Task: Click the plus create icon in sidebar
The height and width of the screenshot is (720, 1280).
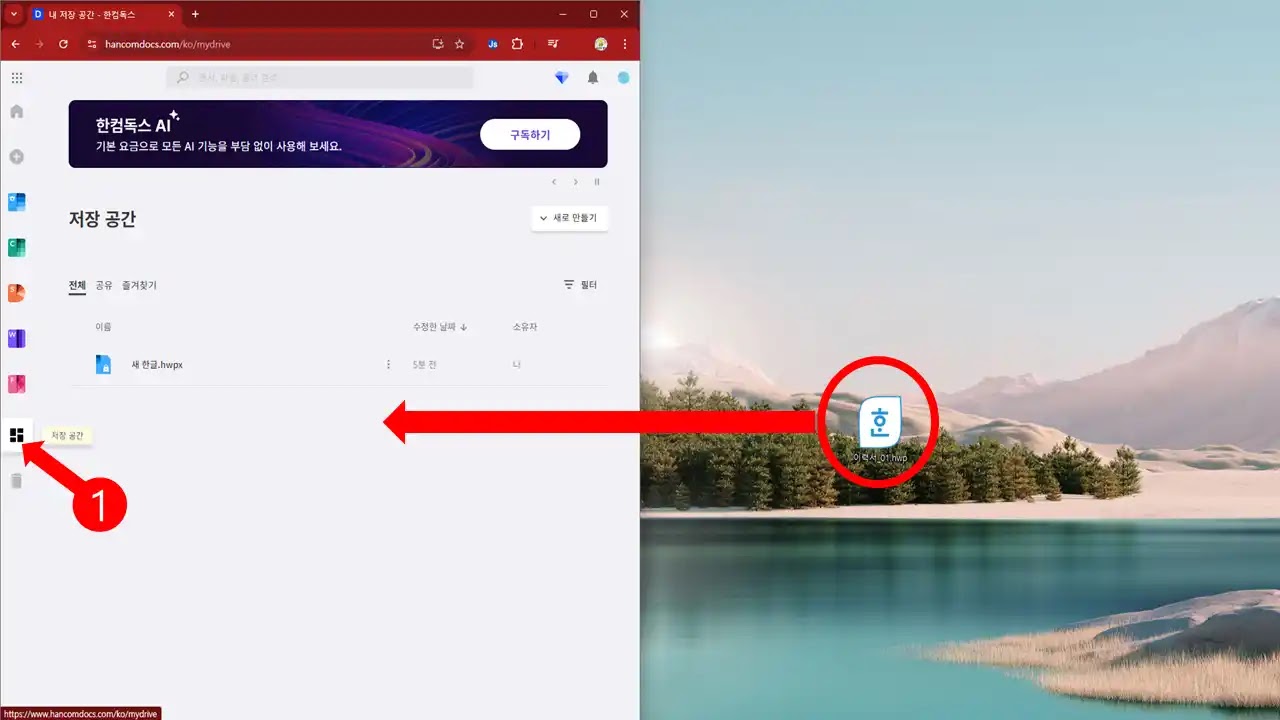Action: [16, 157]
